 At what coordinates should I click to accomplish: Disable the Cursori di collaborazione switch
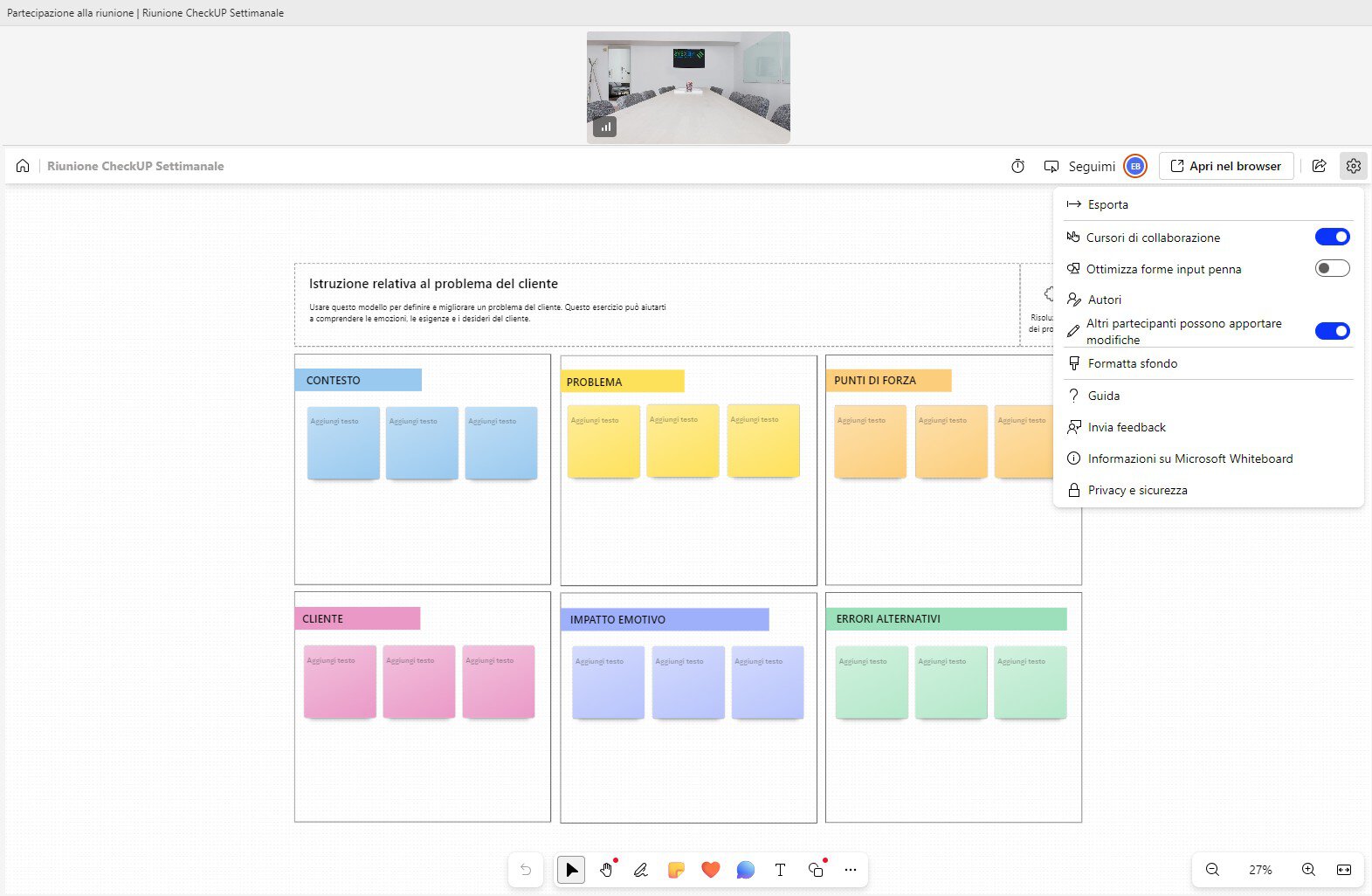point(1333,237)
